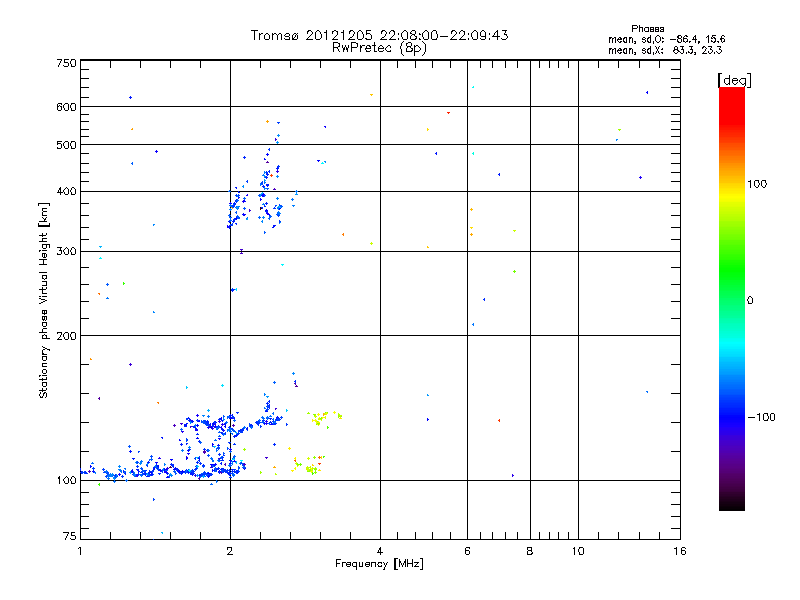Viewport: 800px width, 600px height.
Task: Click the black bottom of the color bar
Action: (732, 503)
